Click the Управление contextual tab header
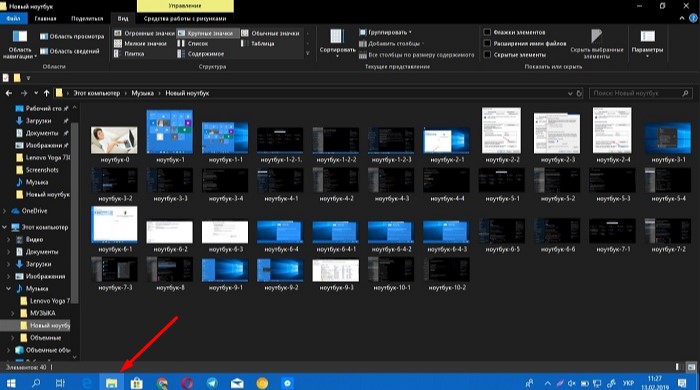Screen dimensions: 700x390 point(185,6)
